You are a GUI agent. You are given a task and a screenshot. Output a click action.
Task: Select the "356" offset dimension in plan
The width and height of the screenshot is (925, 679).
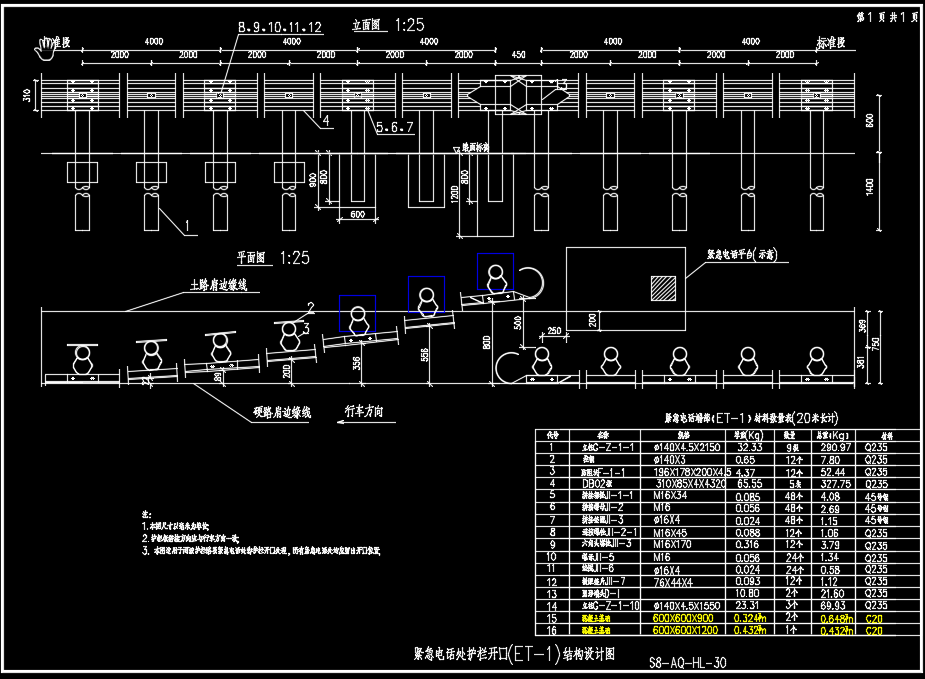tap(356, 363)
